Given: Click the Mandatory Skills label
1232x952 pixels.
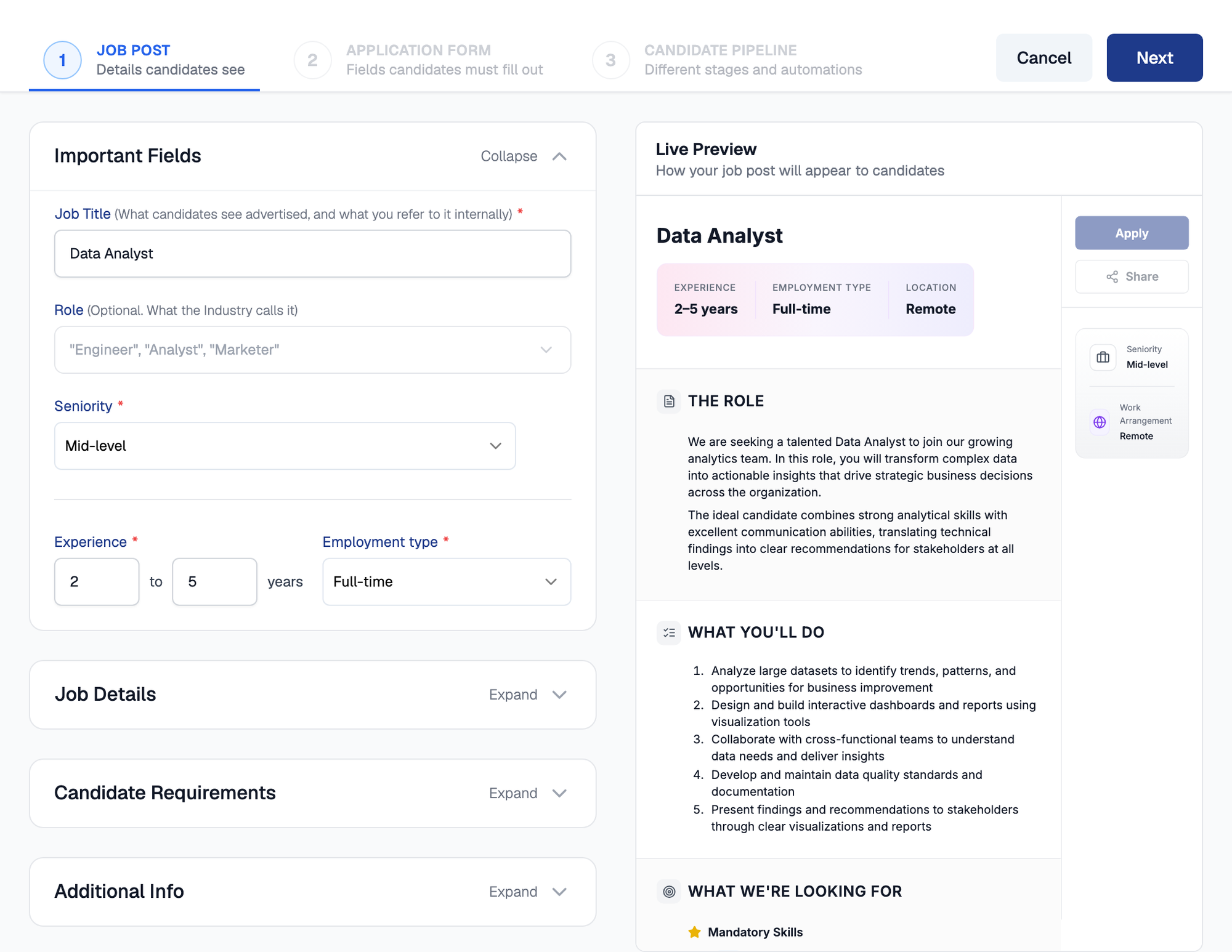Looking at the screenshot, I should click(x=755, y=932).
